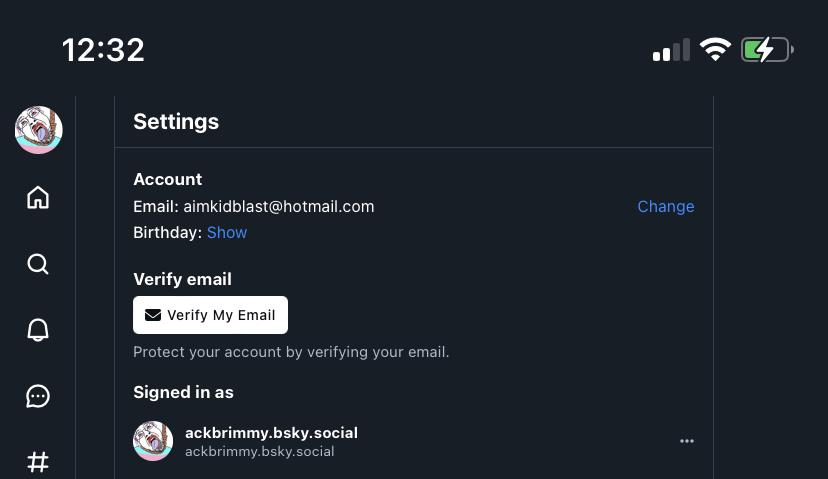Open Notifications with the bell icon

pyautogui.click(x=38, y=330)
